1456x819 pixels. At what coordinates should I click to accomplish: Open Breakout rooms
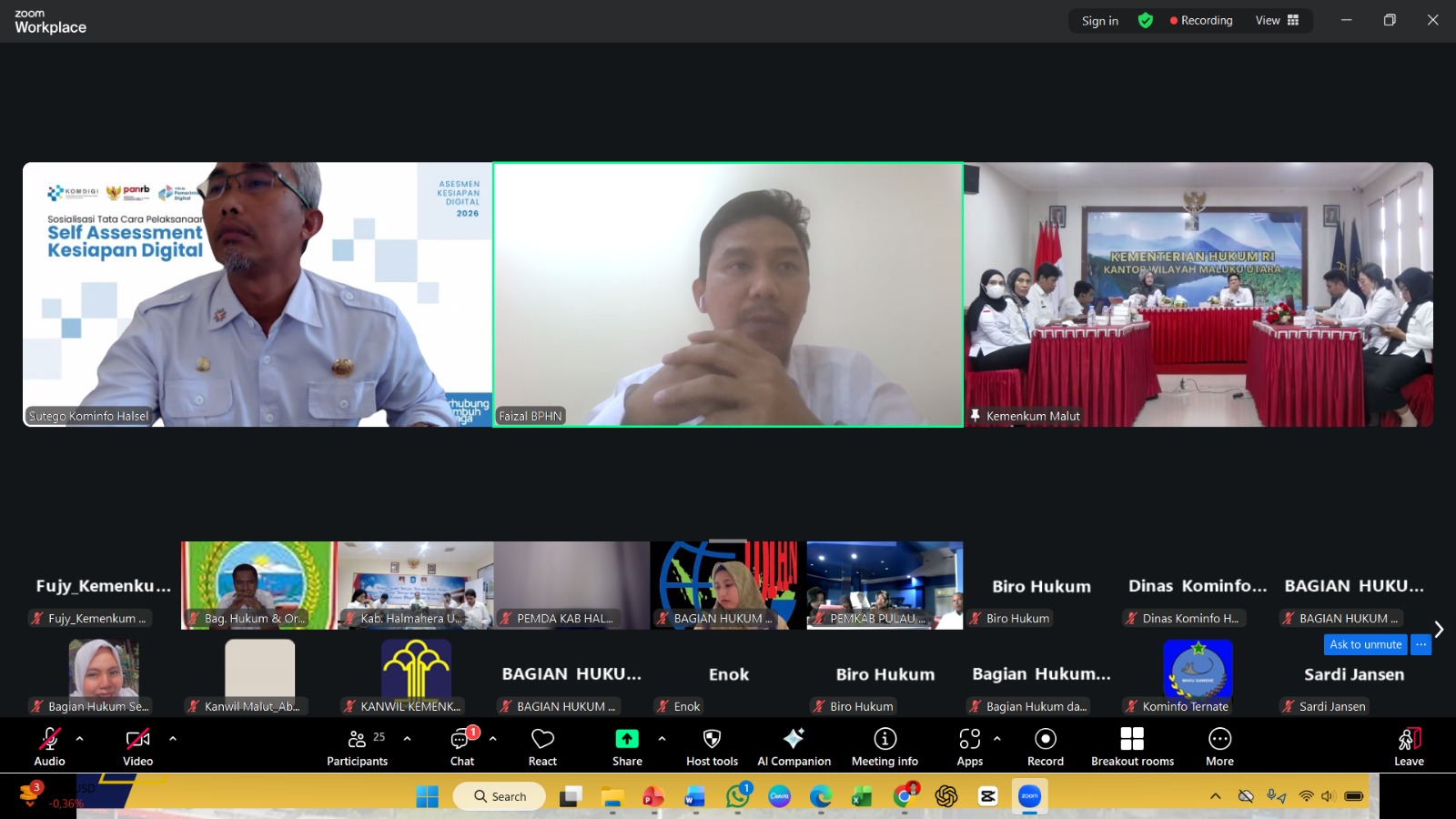tap(1132, 746)
